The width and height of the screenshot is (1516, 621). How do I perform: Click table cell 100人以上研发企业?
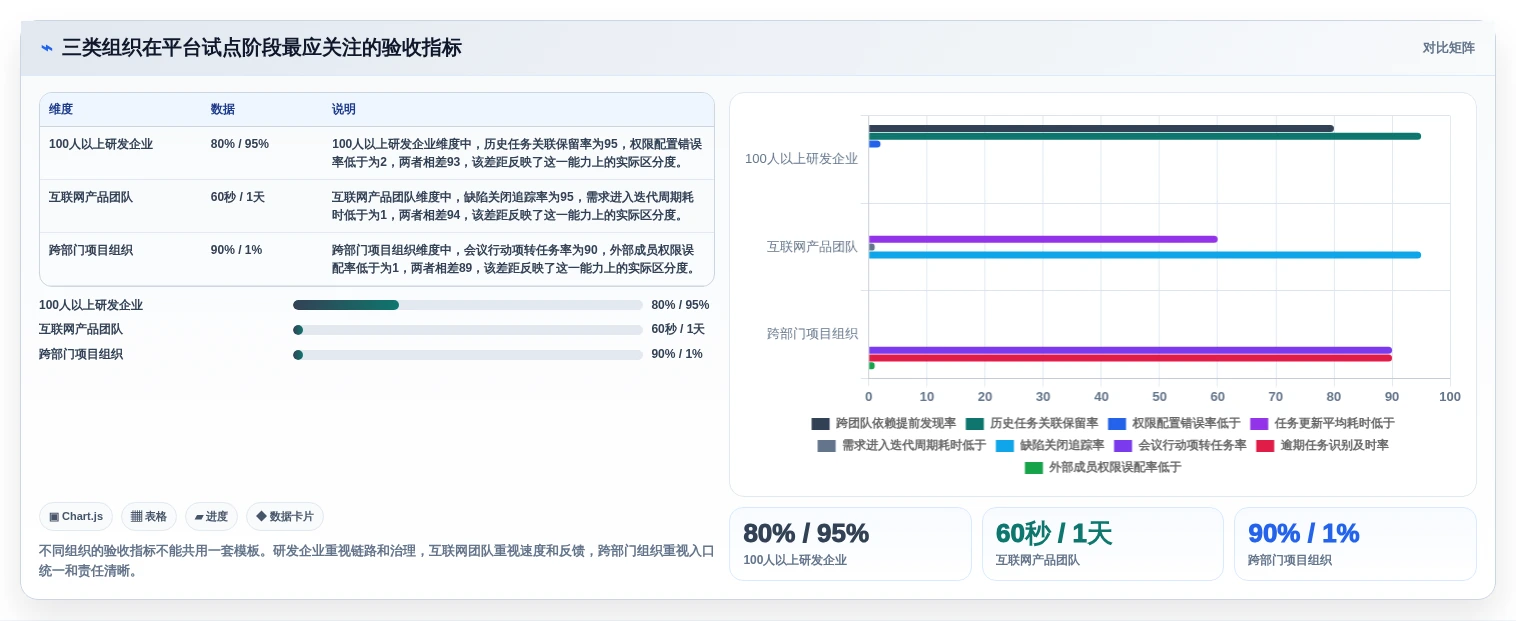(x=101, y=144)
